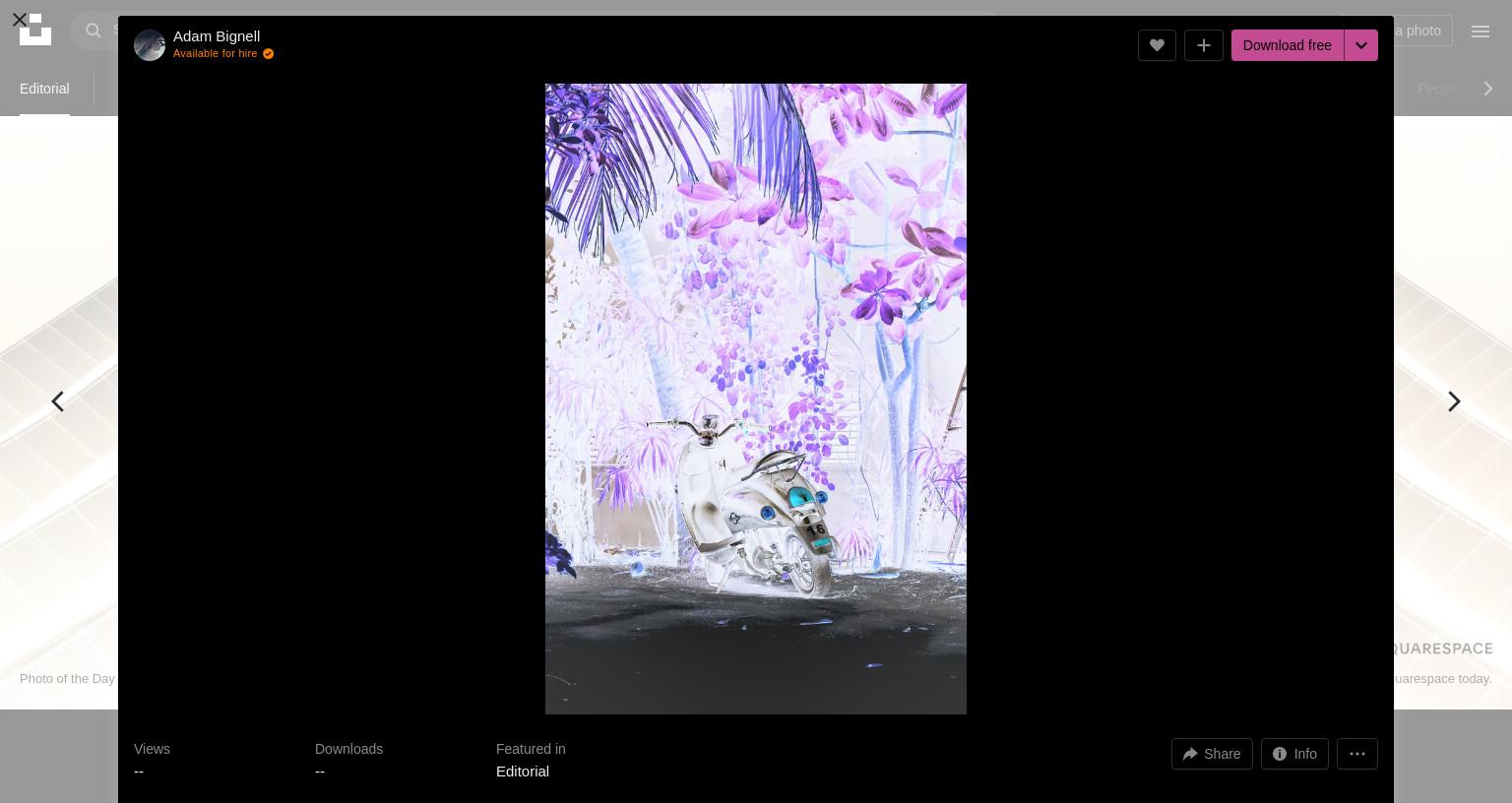Click Download free button

click(x=1288, y=45)
